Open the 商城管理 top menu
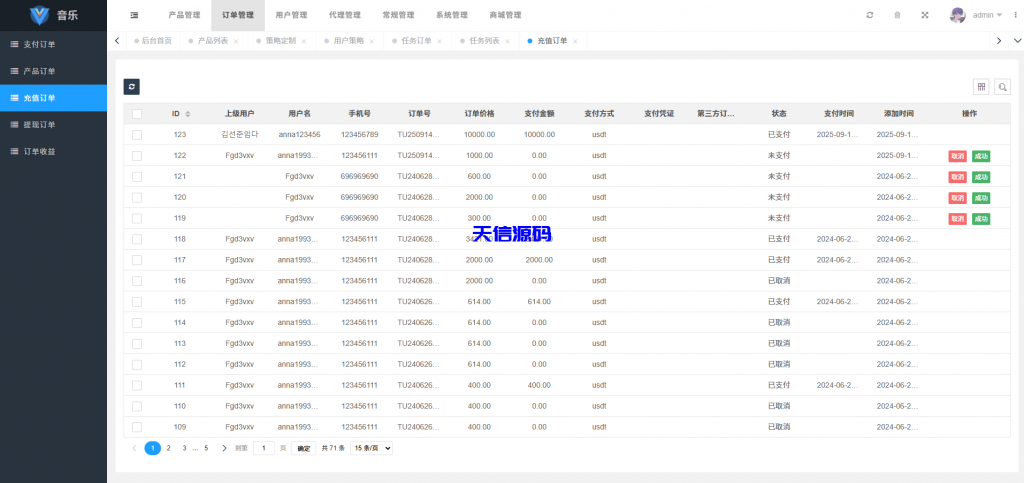Viewport: 1024px width, 483px height. pos(505,15)
